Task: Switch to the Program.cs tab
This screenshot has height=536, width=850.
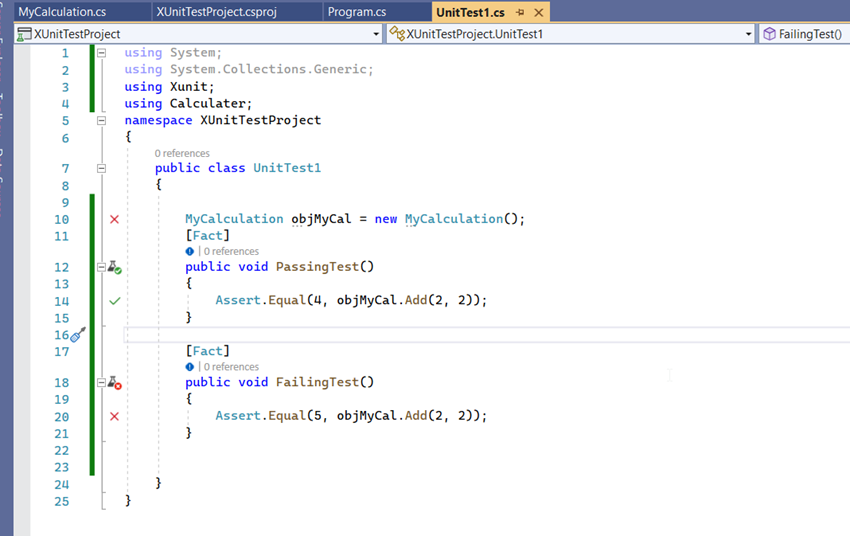Action: [357, 12]
